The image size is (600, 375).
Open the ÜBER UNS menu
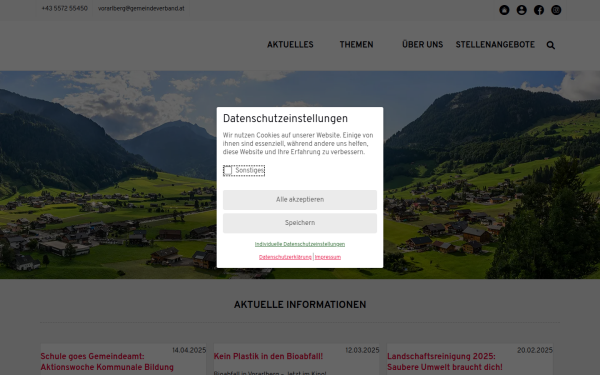(422, 45)
